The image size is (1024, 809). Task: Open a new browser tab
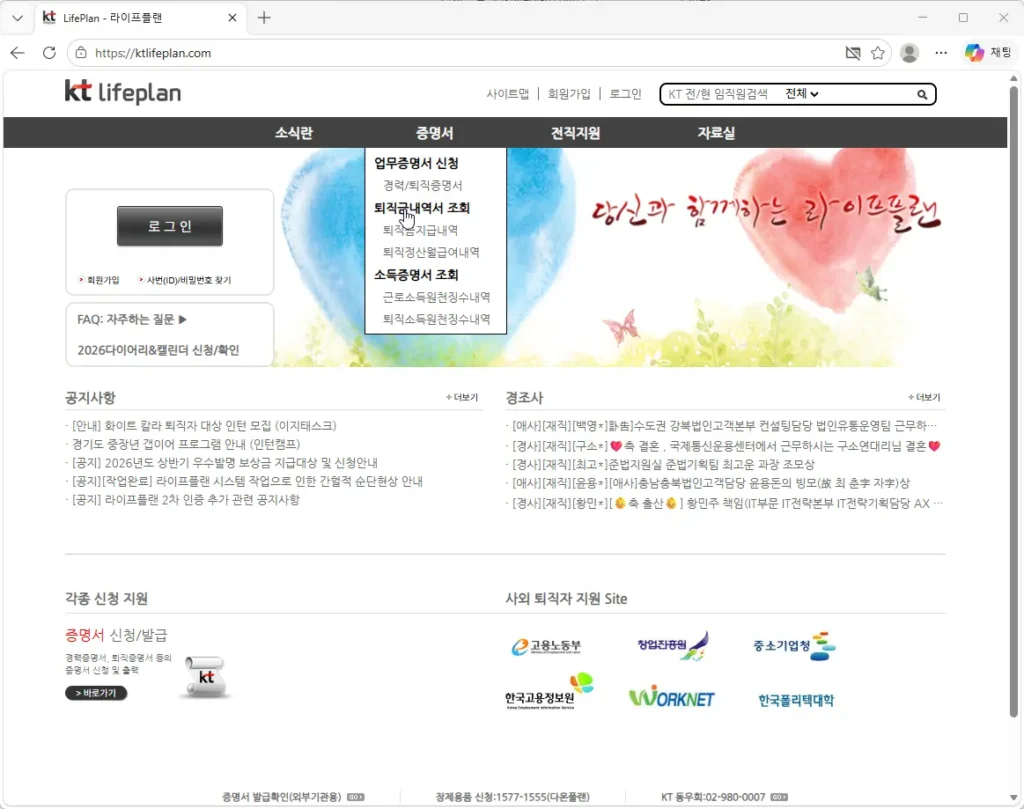click(264, 18)
